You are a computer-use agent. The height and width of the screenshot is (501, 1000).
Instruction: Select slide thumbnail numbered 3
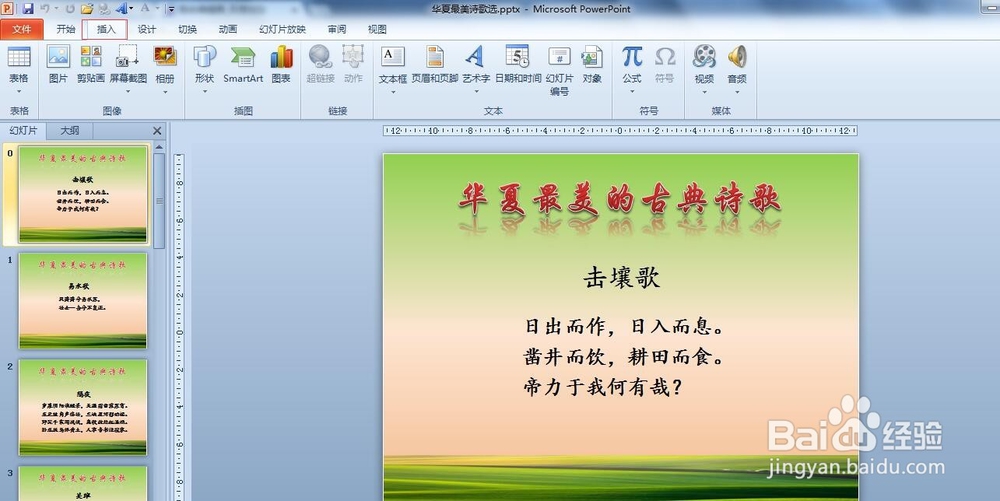[83, 483]
